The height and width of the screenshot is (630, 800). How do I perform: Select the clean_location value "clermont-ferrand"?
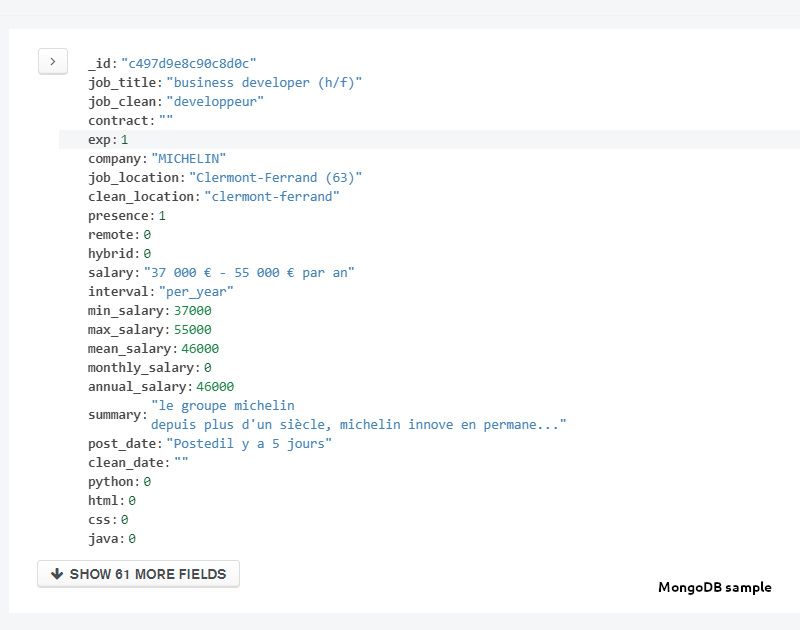pyautogui.click(x=271, y=196)
